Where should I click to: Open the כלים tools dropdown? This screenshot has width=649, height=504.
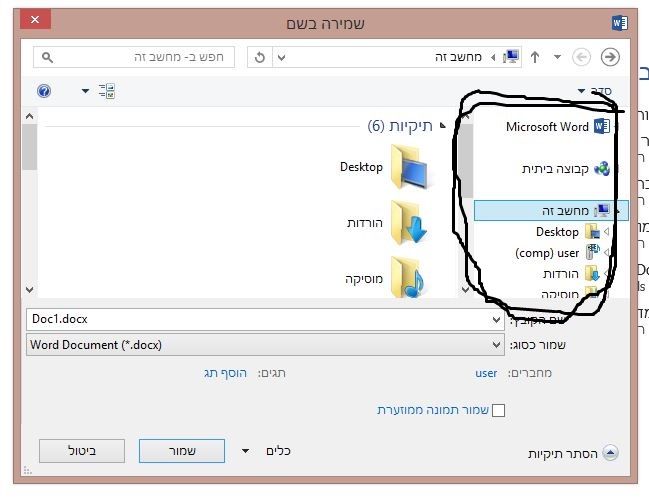point(267,451)
